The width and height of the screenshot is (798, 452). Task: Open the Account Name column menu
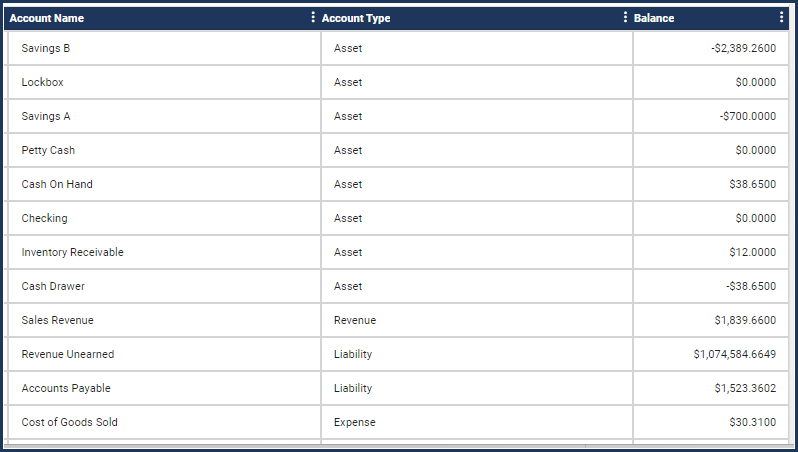pos(312,18)
